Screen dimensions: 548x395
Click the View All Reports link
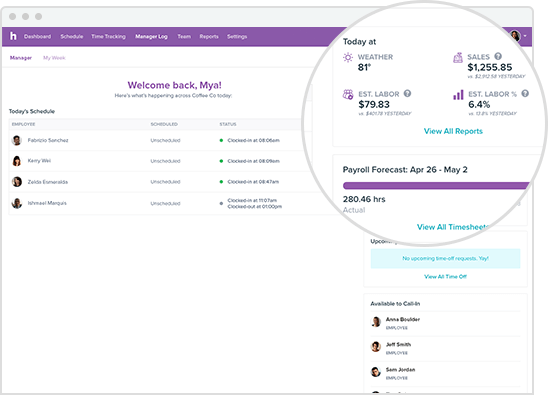click(x=453, y=131)
